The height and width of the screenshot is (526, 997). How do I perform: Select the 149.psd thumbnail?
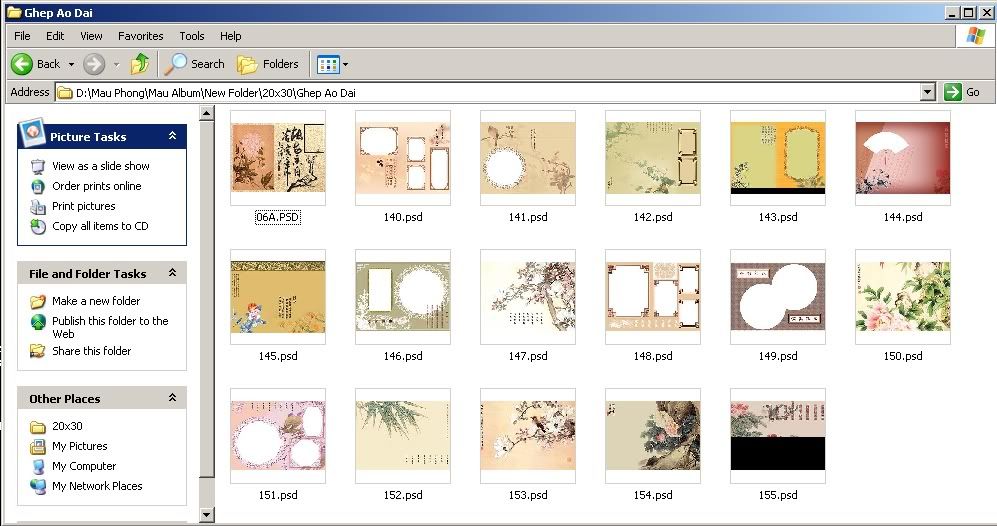[778, 297]
